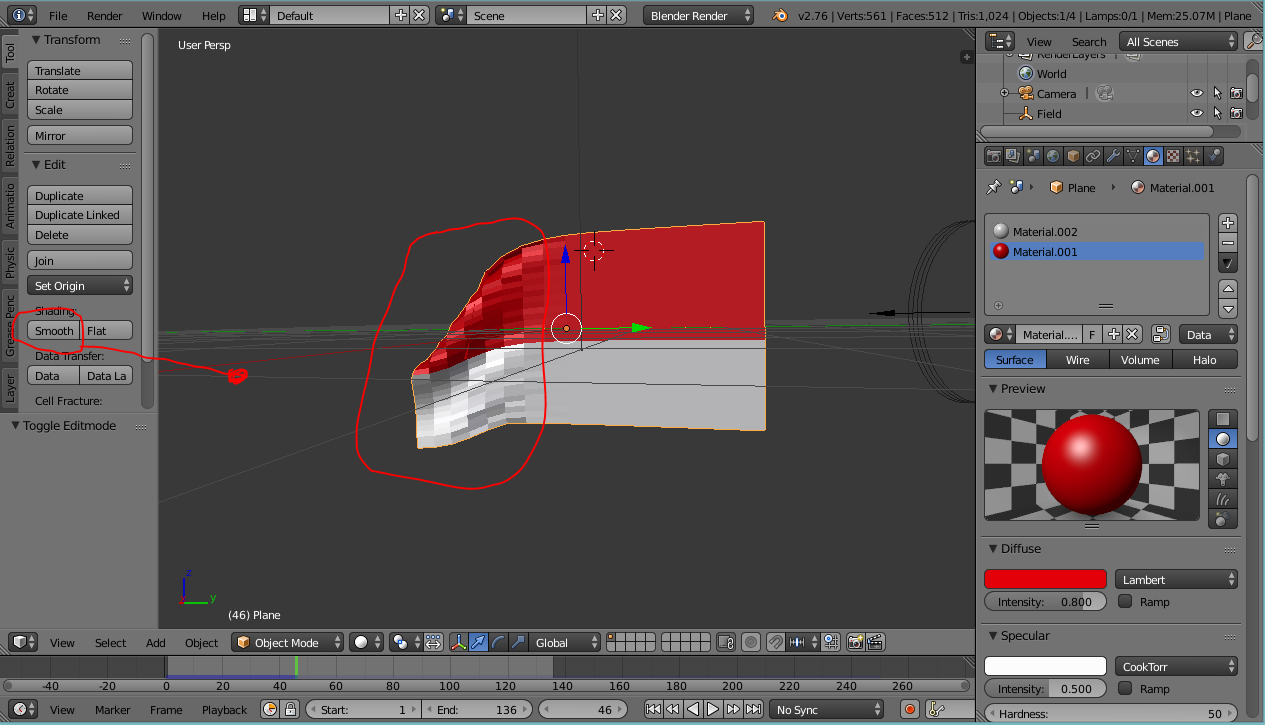Screen dimensions: 1265x725
Task: Click the red diffuse color swatch
Action: (1045, 579)
